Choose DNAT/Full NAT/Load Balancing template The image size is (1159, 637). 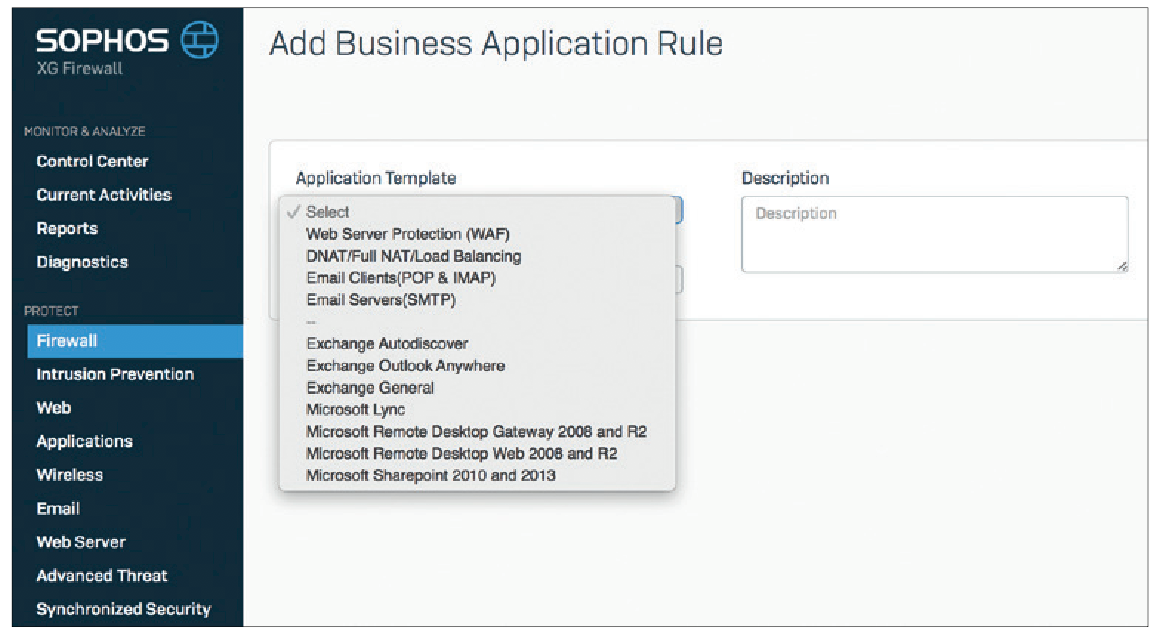(477, 256)
